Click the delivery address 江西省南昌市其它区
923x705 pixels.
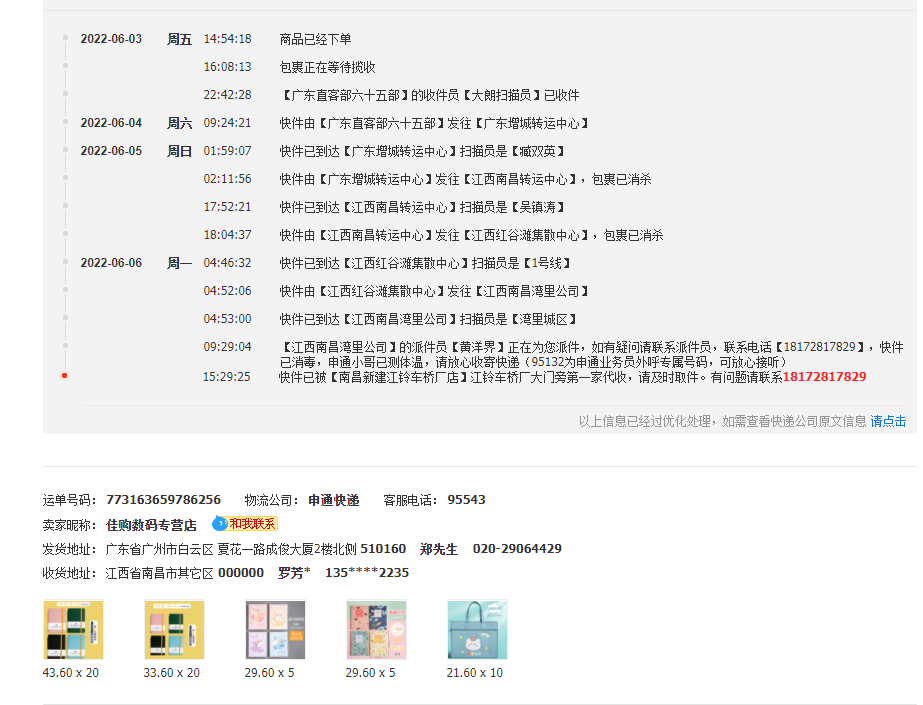pos(160,573)
